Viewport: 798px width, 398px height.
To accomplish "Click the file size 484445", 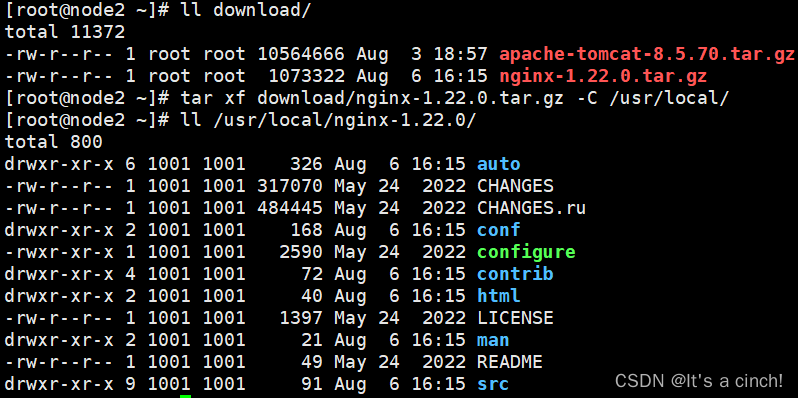I will [290, 208].
